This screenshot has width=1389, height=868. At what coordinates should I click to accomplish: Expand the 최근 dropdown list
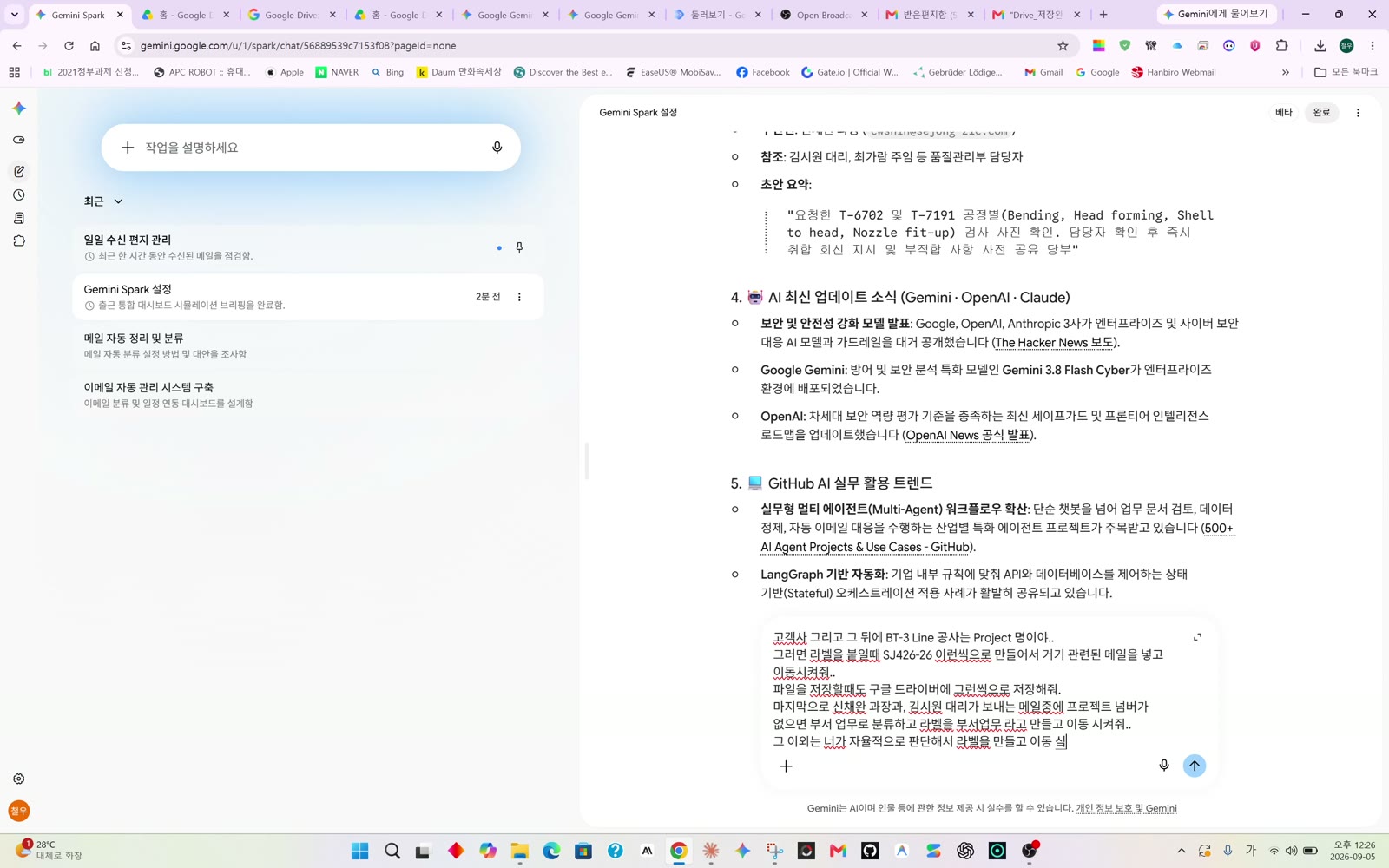pyautogui.click(x=103, y=201)
